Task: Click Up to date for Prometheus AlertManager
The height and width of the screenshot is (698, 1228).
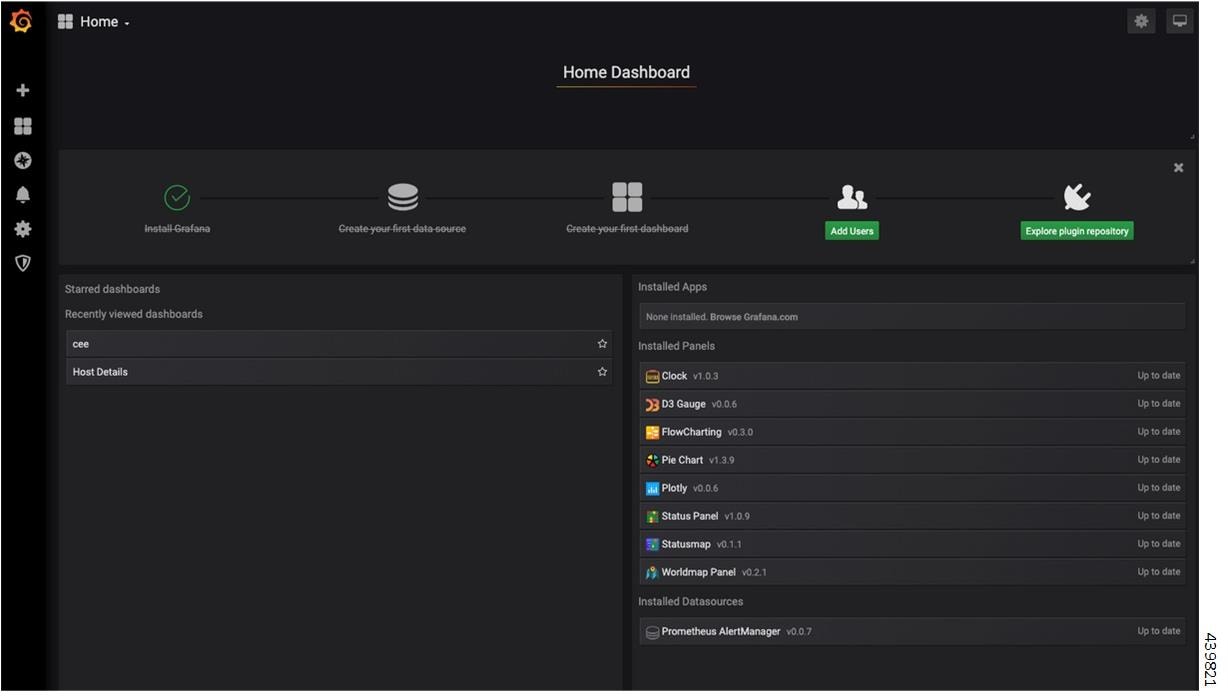Action: pos(1158,631)
